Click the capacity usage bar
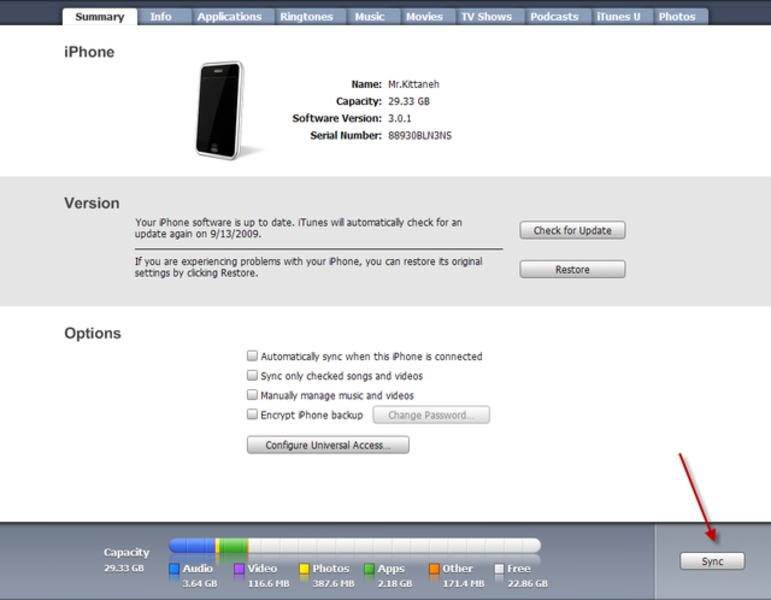Image resolution: width=771 pixels, height=600 pixels. (x=355, y=546)
